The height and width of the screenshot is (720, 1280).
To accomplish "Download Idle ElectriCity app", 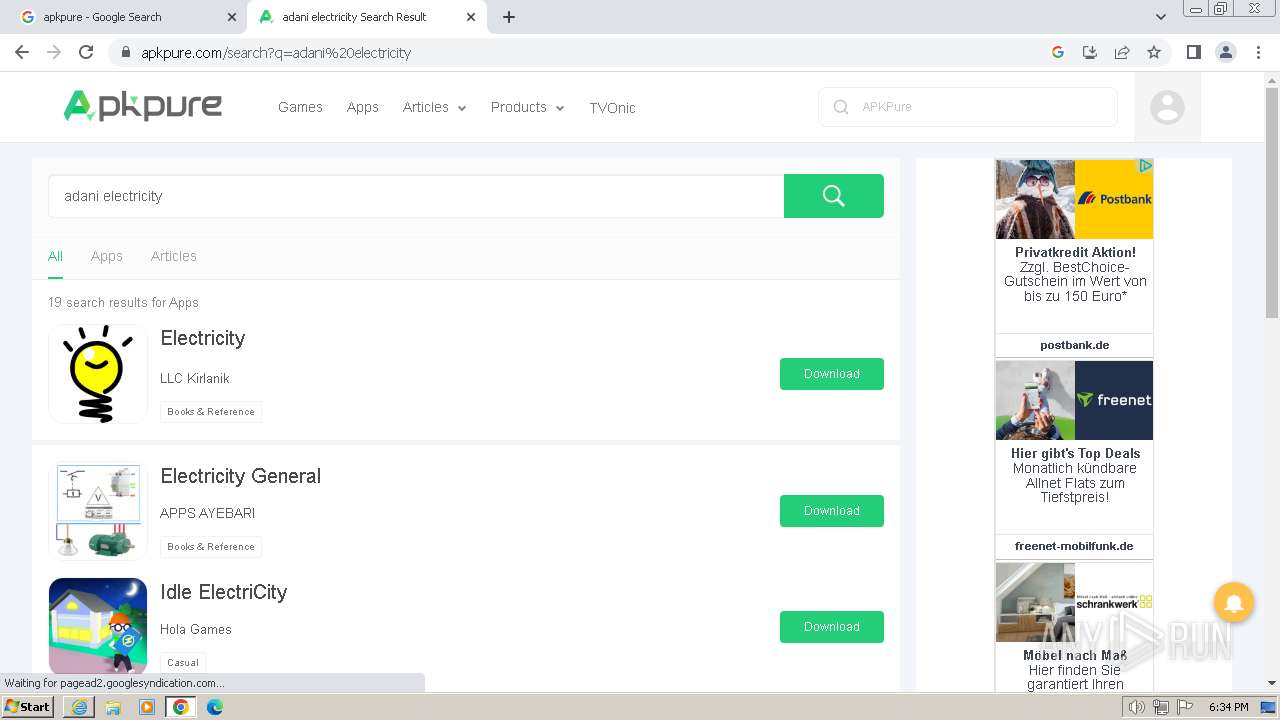I will point(832,627).
